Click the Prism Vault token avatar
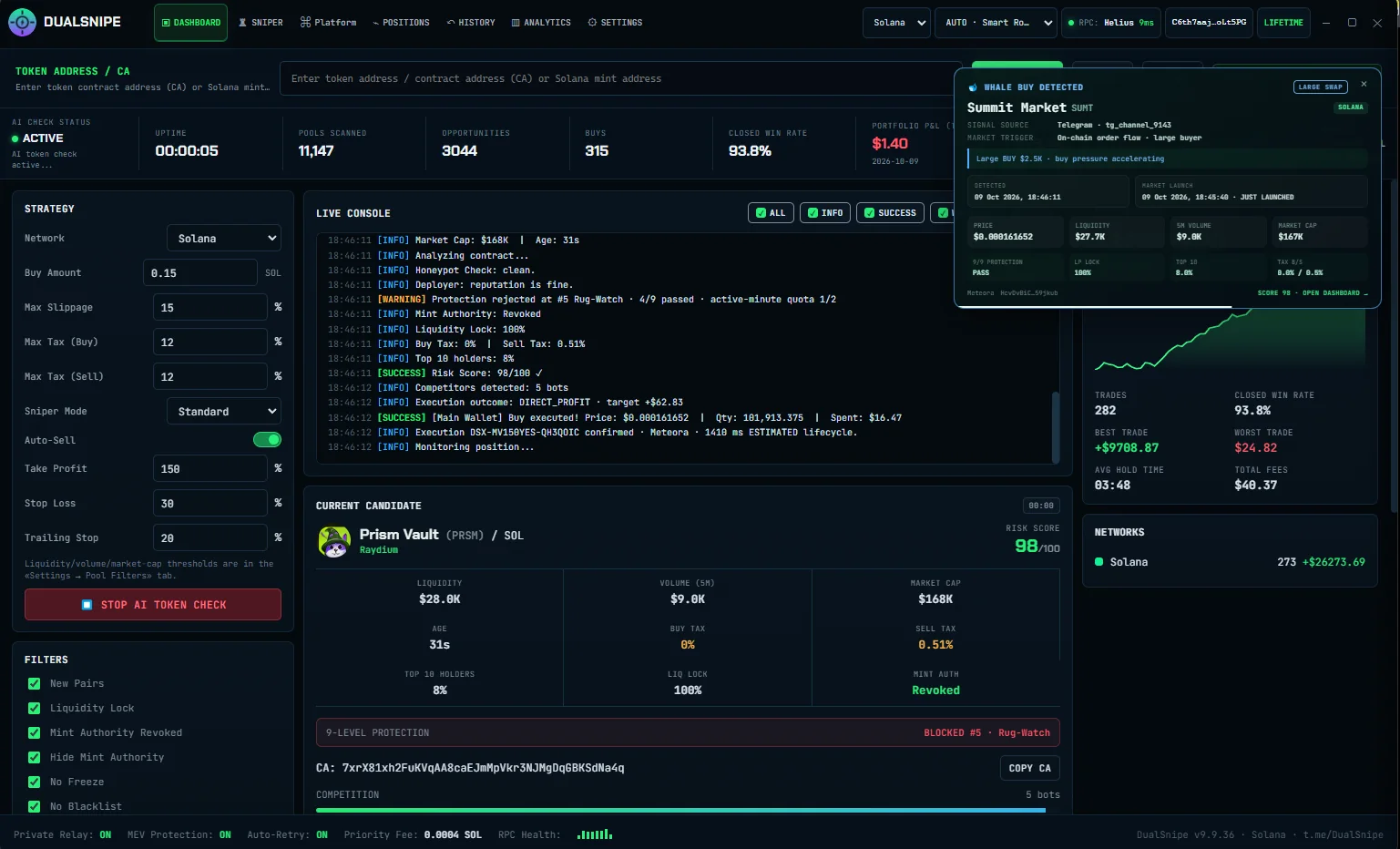The height and width of the screenshot is (849, 1400). pos(334,541)
